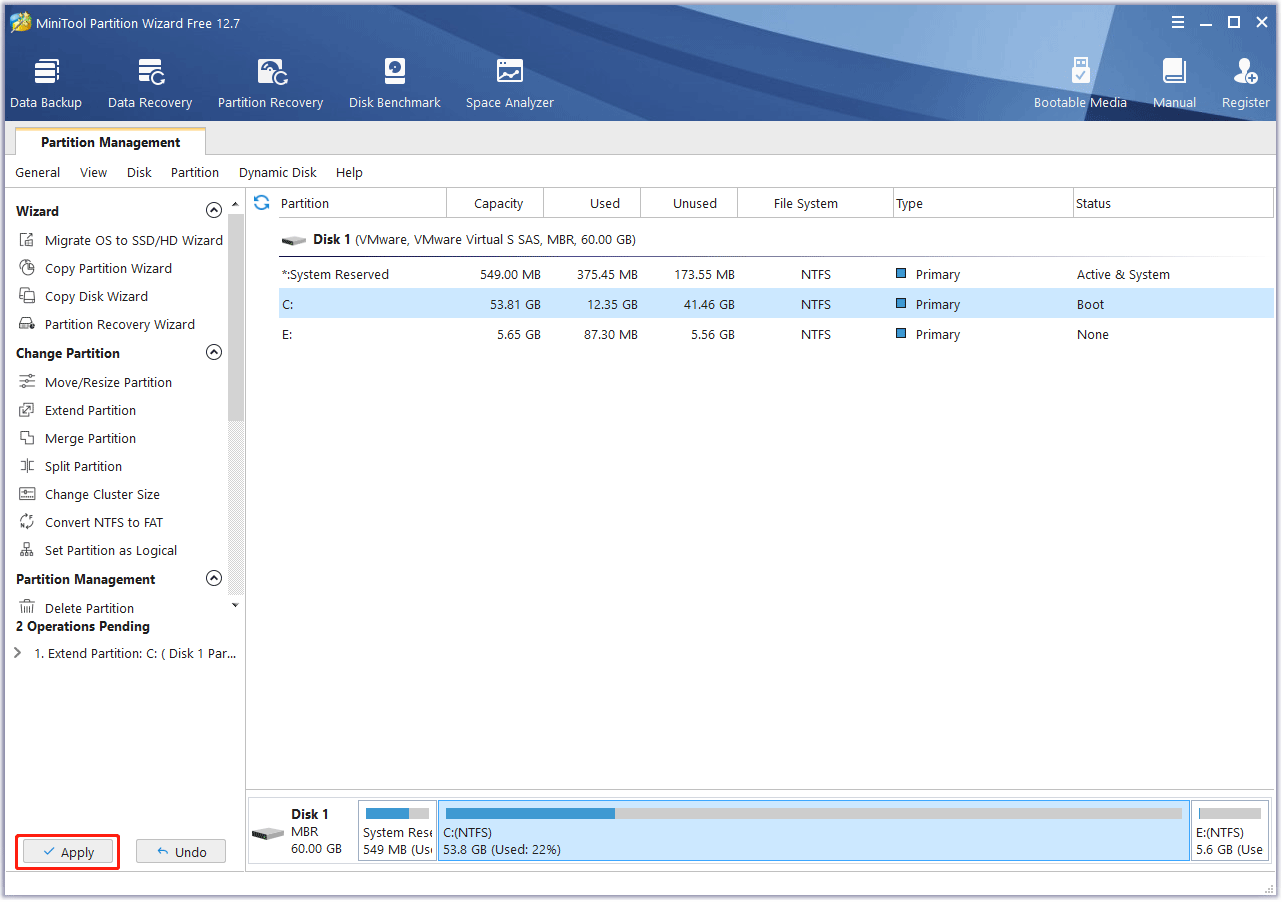The width and height of the screenshot is (1282, 902).
Task: Click the Copy Disk Wizard icon
Action: (27, 296)
